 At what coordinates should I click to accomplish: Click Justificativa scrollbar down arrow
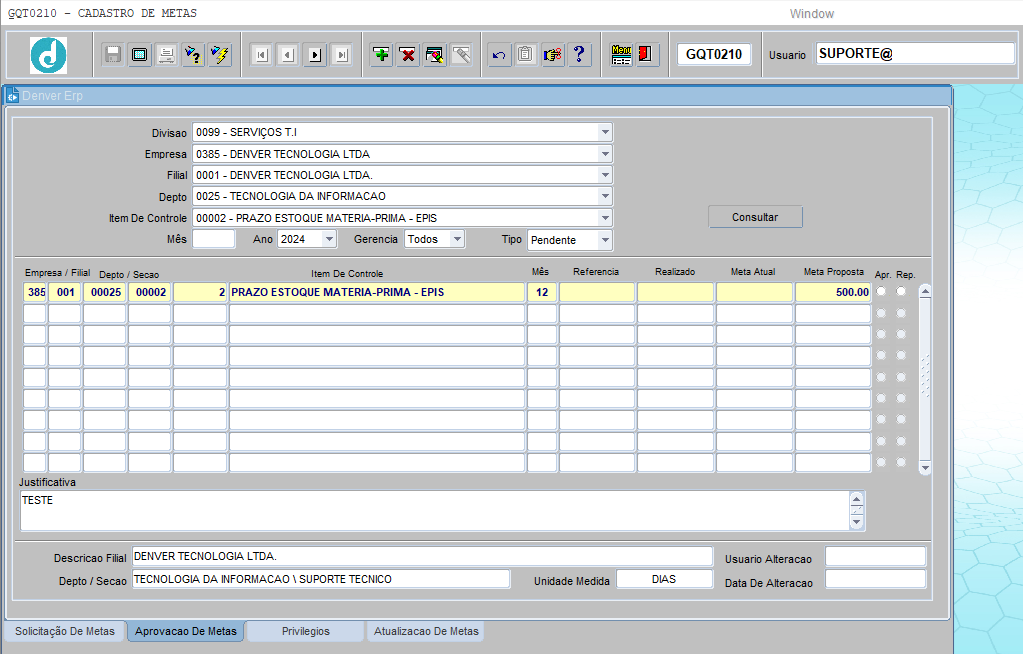pyautogui.click(x=856, y=522)
